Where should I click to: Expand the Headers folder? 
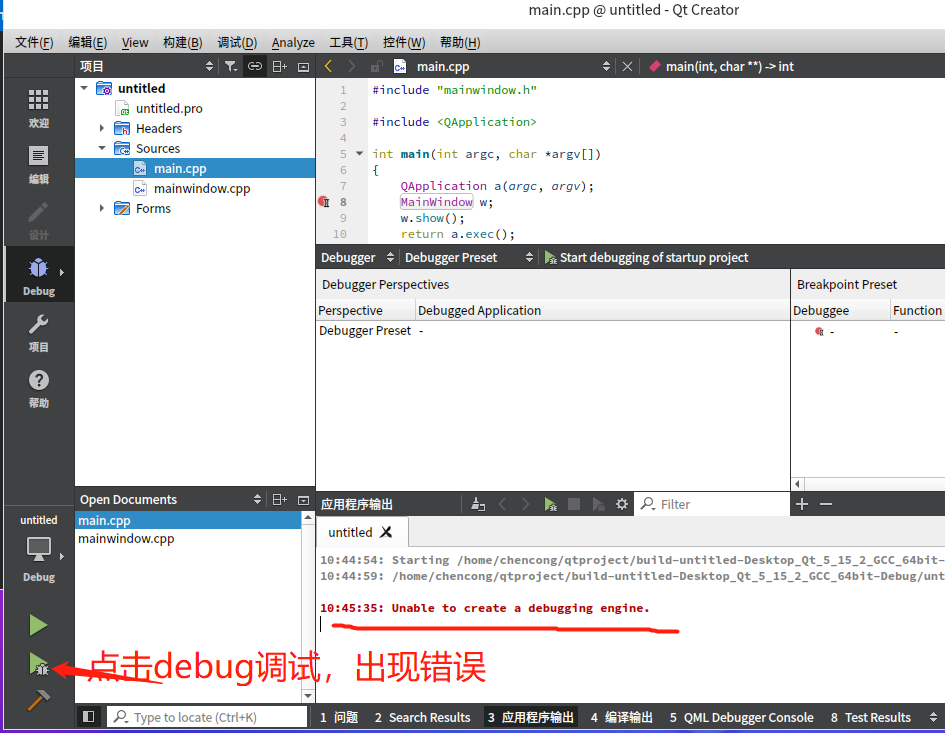pos(102,128)
